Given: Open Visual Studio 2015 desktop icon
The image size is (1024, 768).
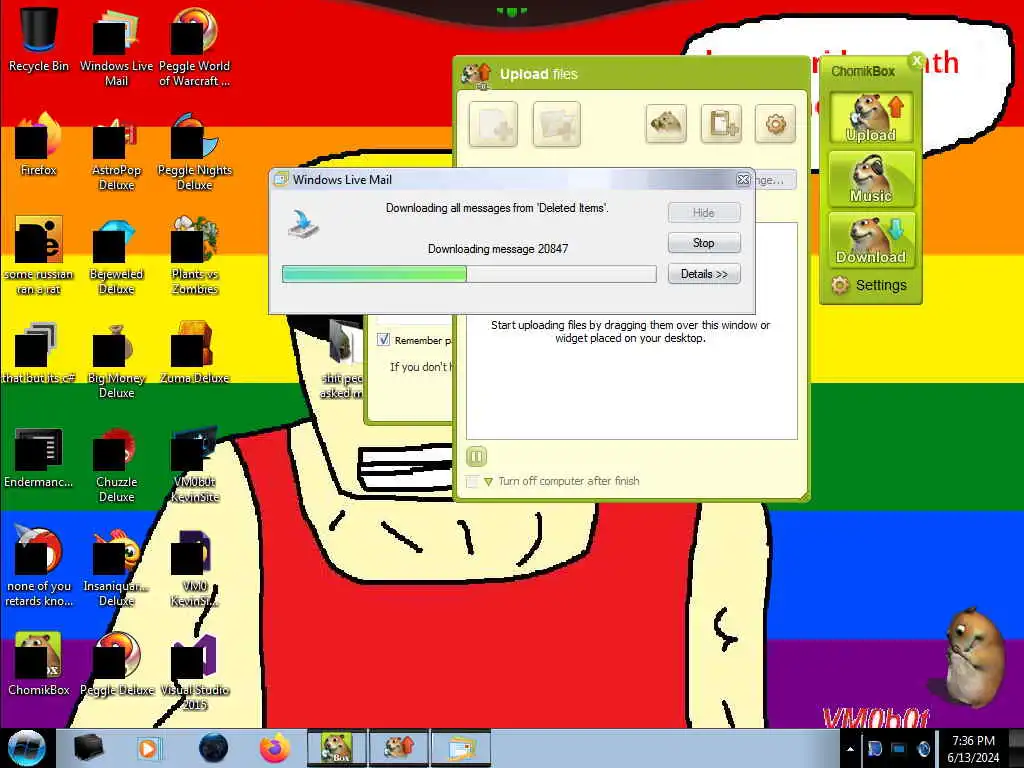Looking at the screenshot, I should tap(195, 673).
